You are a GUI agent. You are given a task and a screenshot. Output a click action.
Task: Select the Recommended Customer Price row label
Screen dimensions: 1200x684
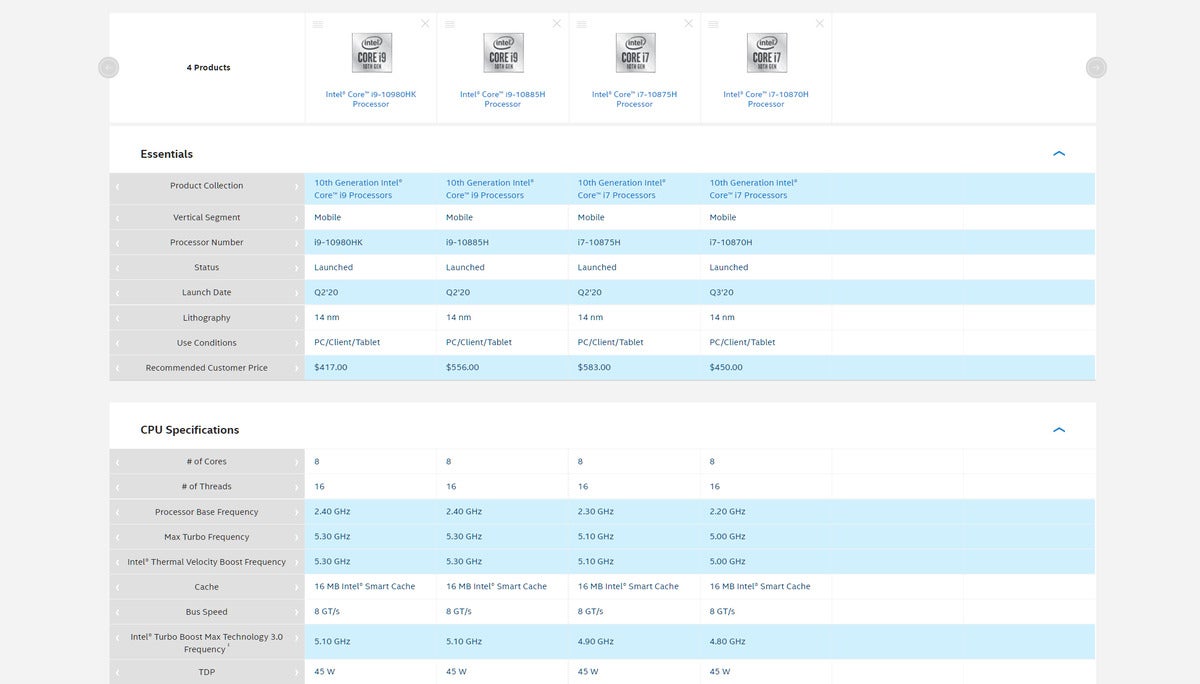pyautogui.click(x=207, y=368)
